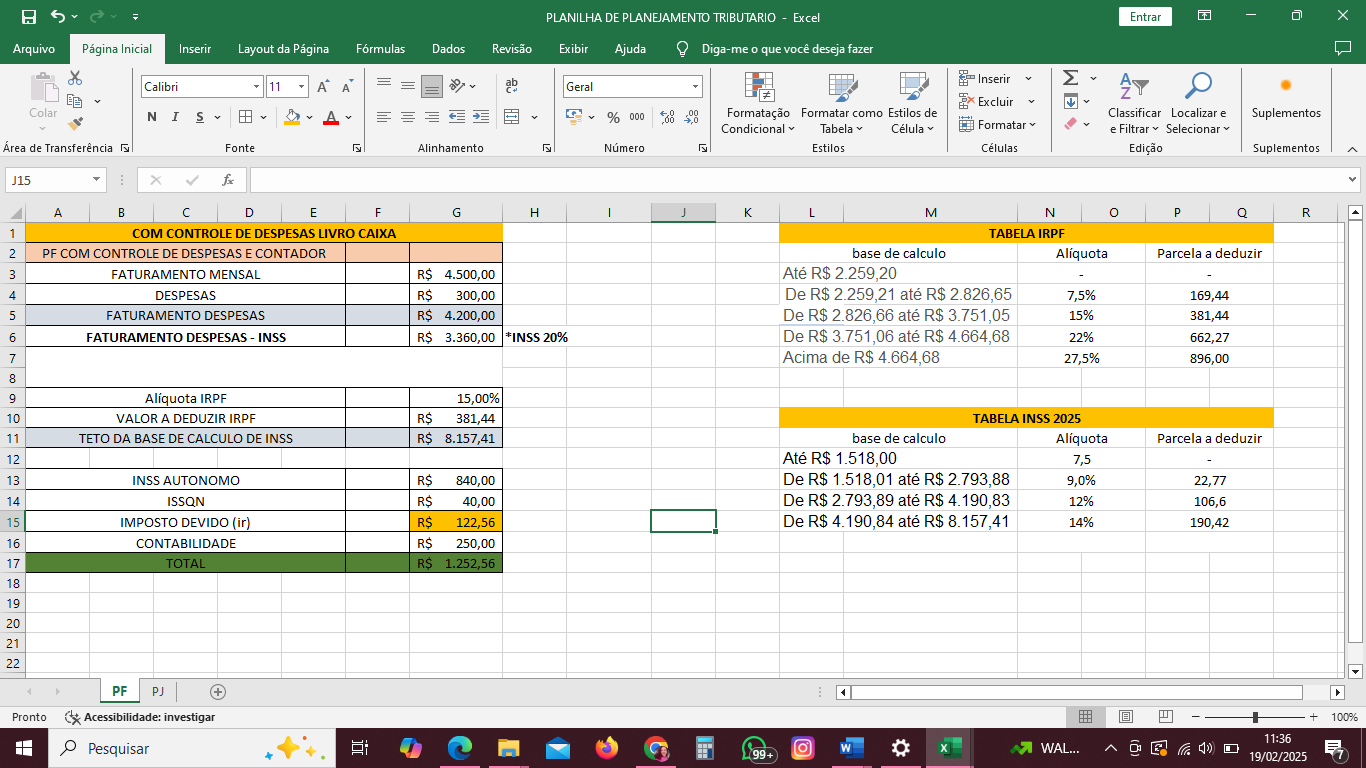Switch to the PJ sheet tab
Screen dimensions: 1366x768
(x=158, y=691)
